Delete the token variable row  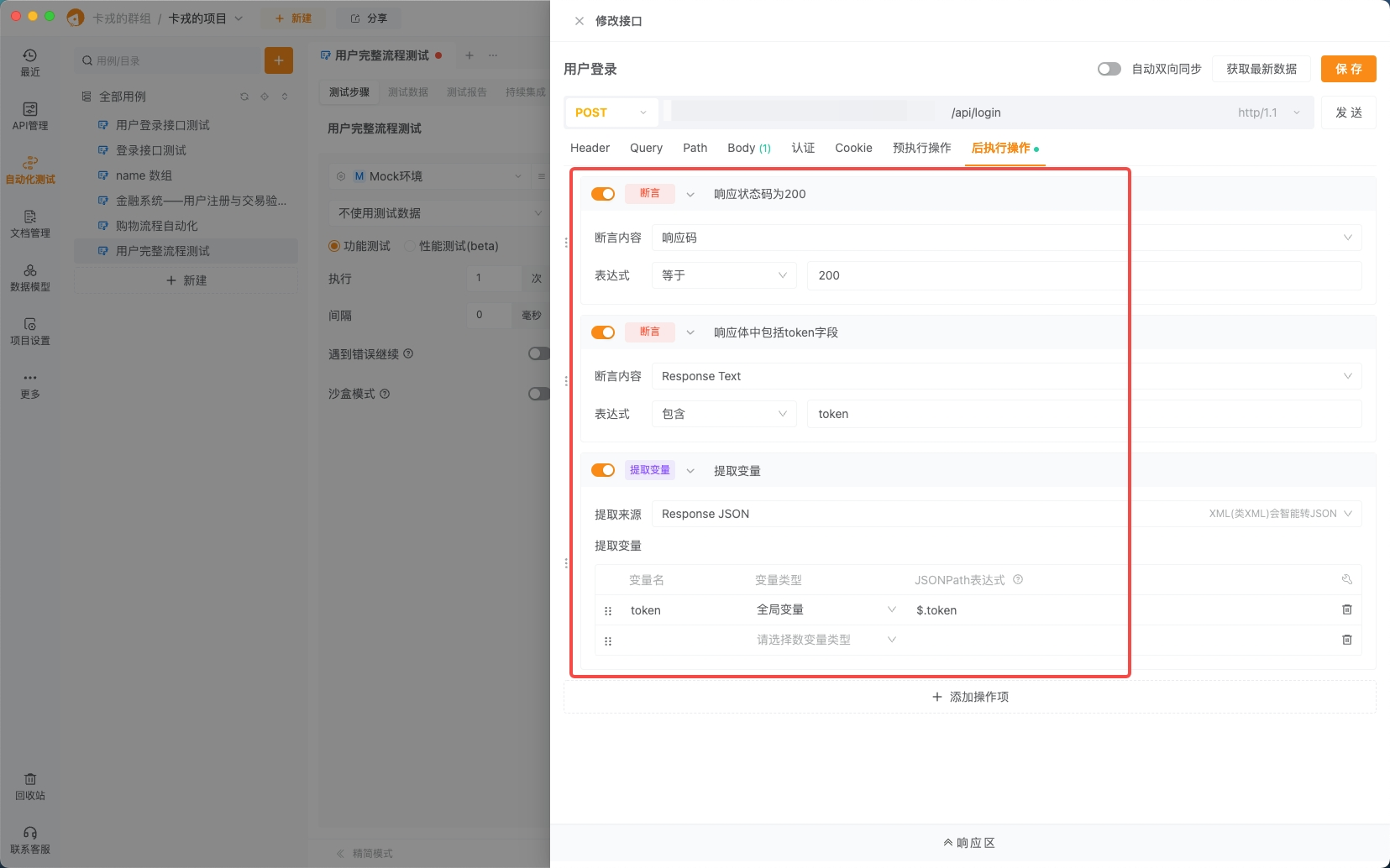tap(1347, 609)
